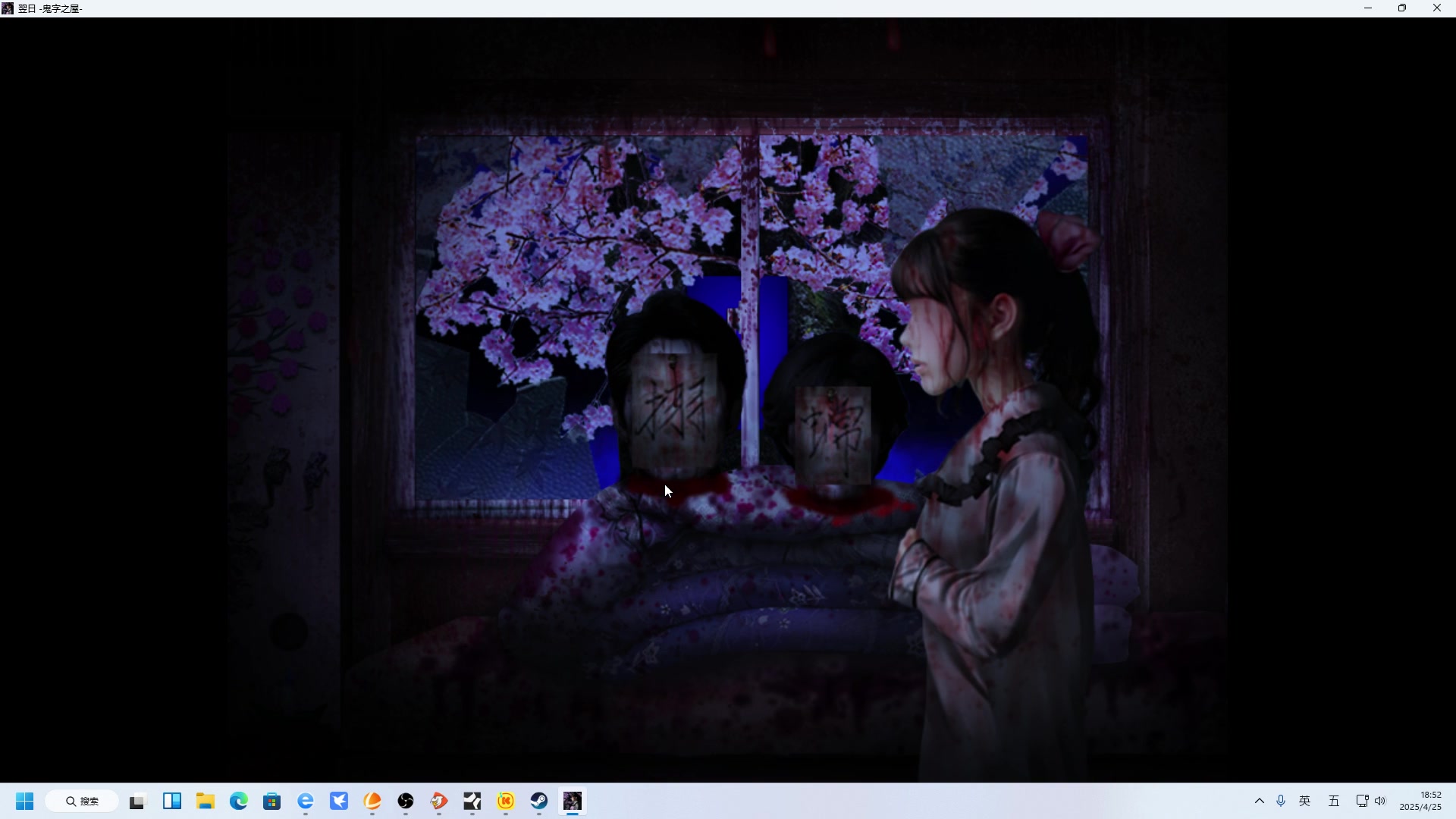Click the active 翌日 game taskbar icon
Screen dimensions: 1456x819
tap(573, 802)
